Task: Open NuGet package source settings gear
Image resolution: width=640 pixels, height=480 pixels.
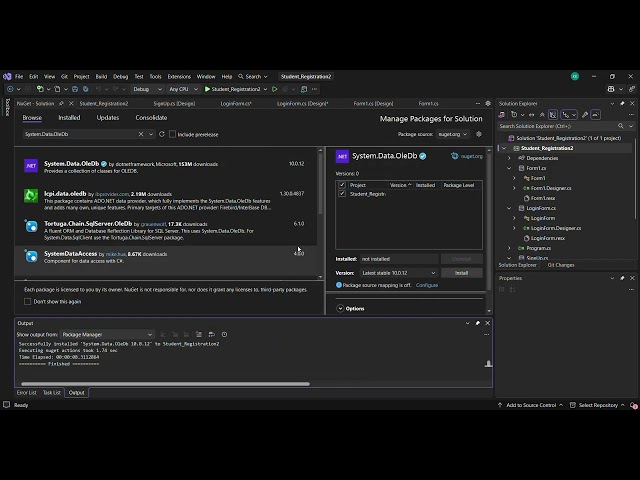Action: (x=479, y=134)
